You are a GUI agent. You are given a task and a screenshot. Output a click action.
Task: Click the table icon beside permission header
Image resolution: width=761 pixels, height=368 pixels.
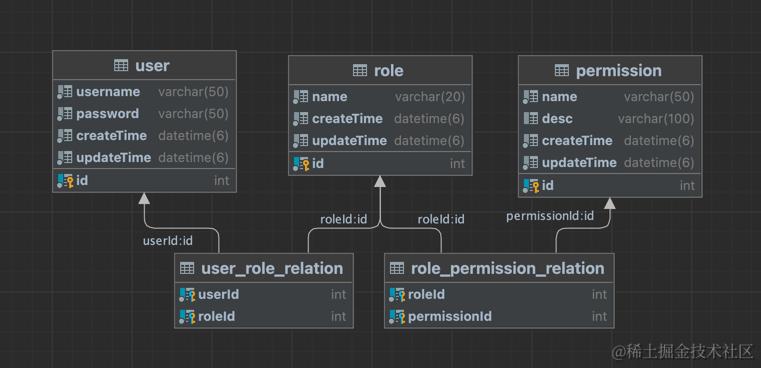coord(562,71)
